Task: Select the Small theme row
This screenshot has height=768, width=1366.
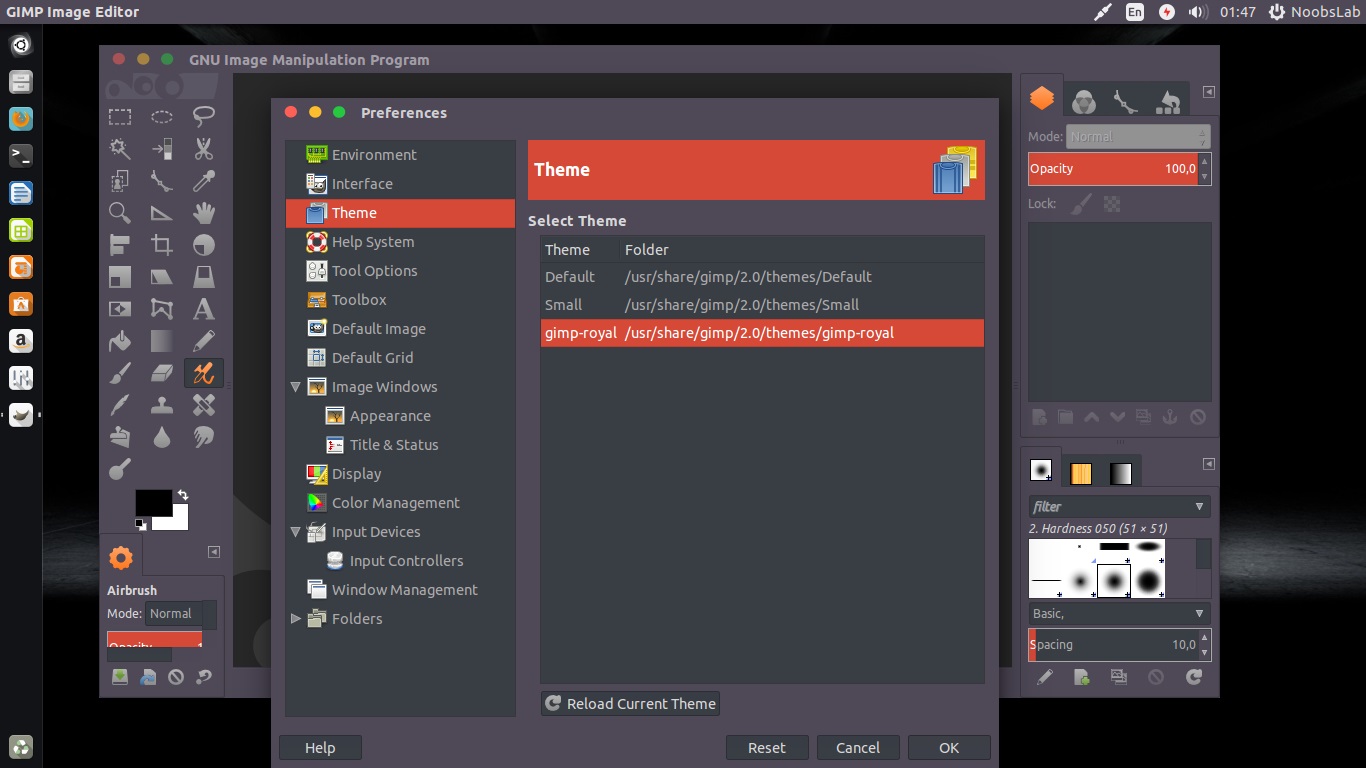Action: pos(762,305)
